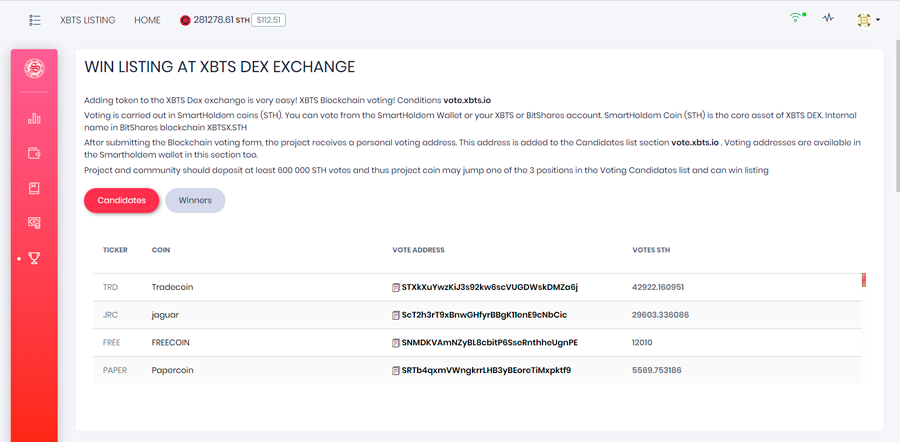Open the money transfer sidebar icon
This screenshot has height=442, width=900.
(34, 223)
